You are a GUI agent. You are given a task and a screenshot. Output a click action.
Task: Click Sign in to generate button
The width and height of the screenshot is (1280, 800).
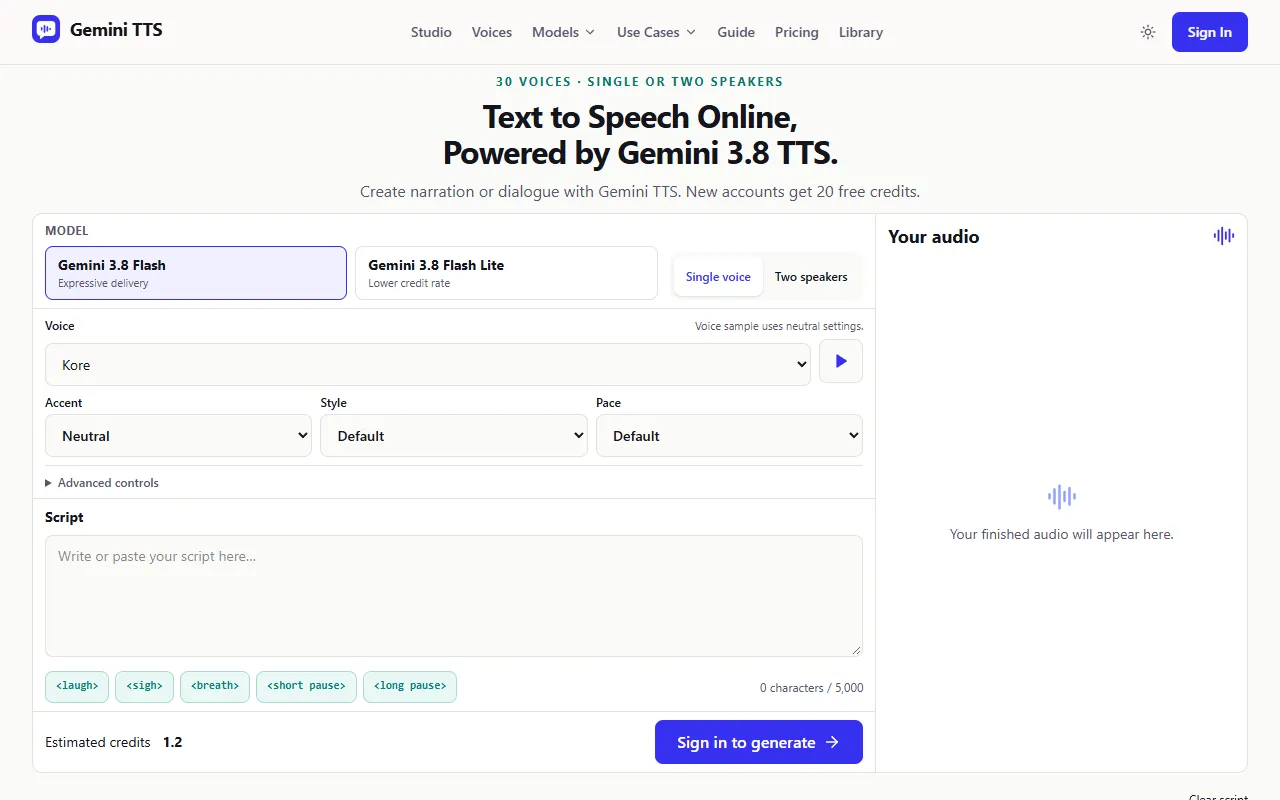[x=759, y=742]
